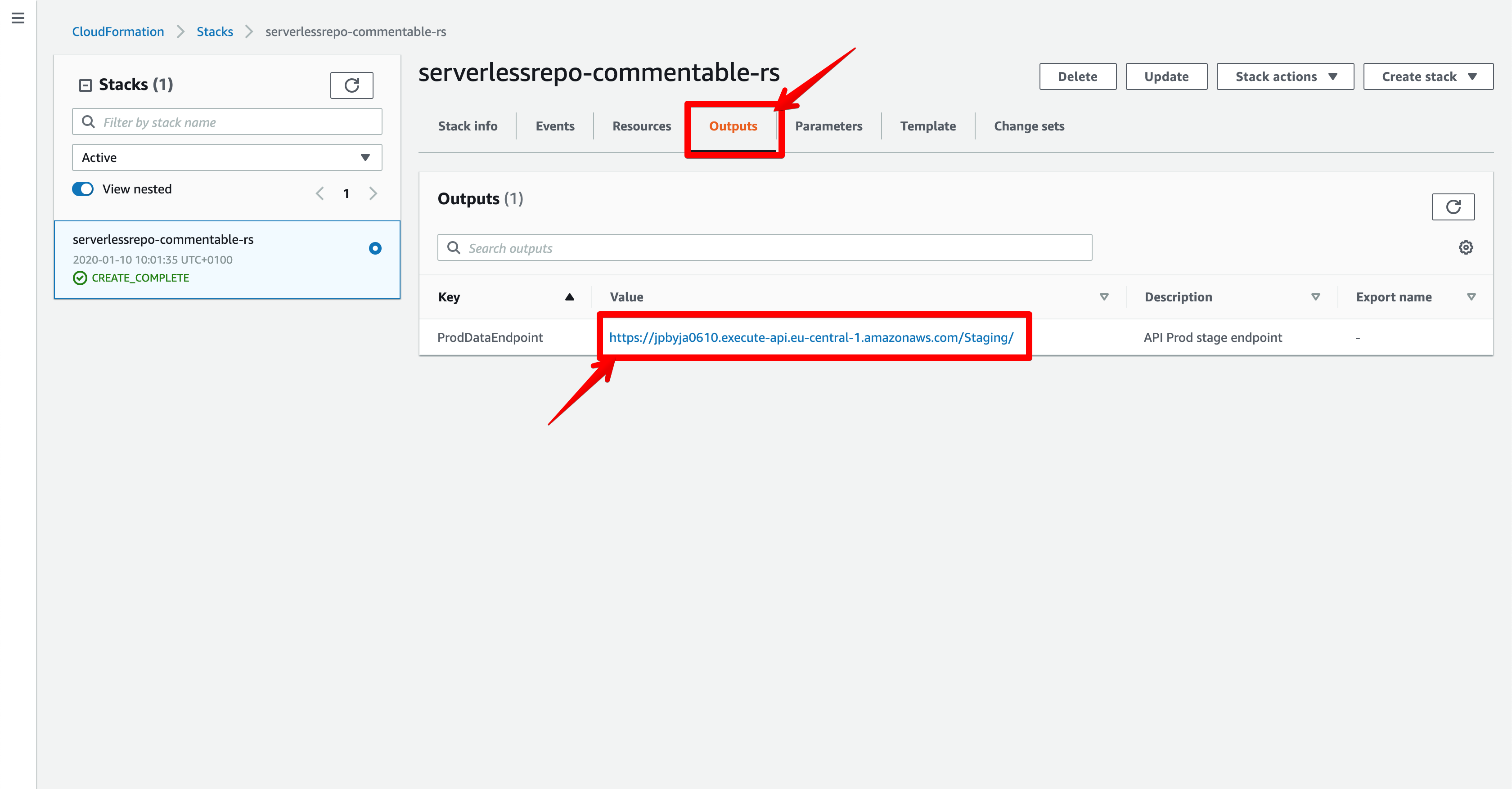
Task: Go to previous stacks page
Action: [320, 193]
